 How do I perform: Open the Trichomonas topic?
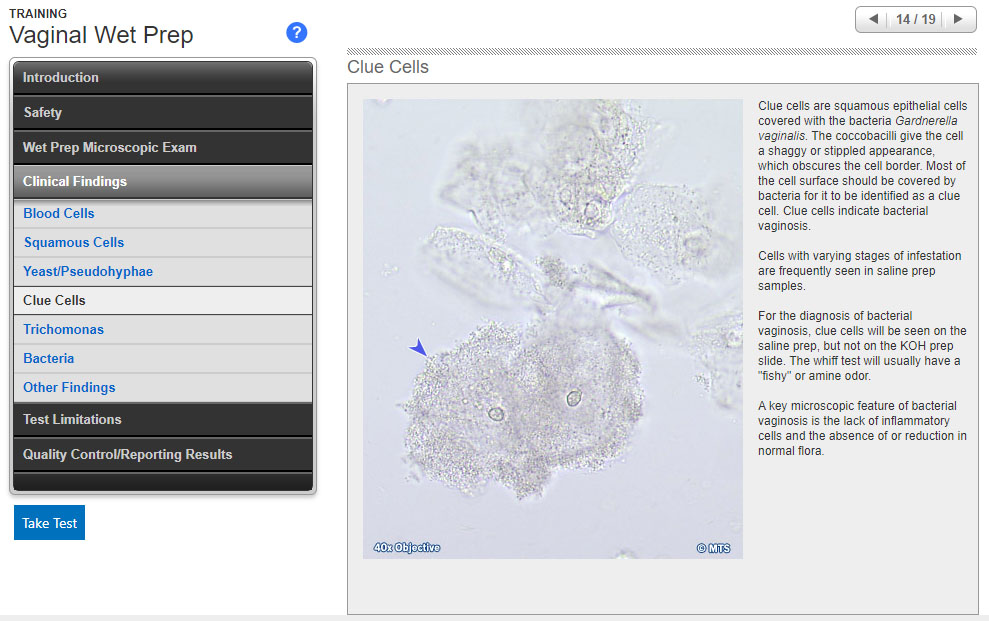pos(64,330)
